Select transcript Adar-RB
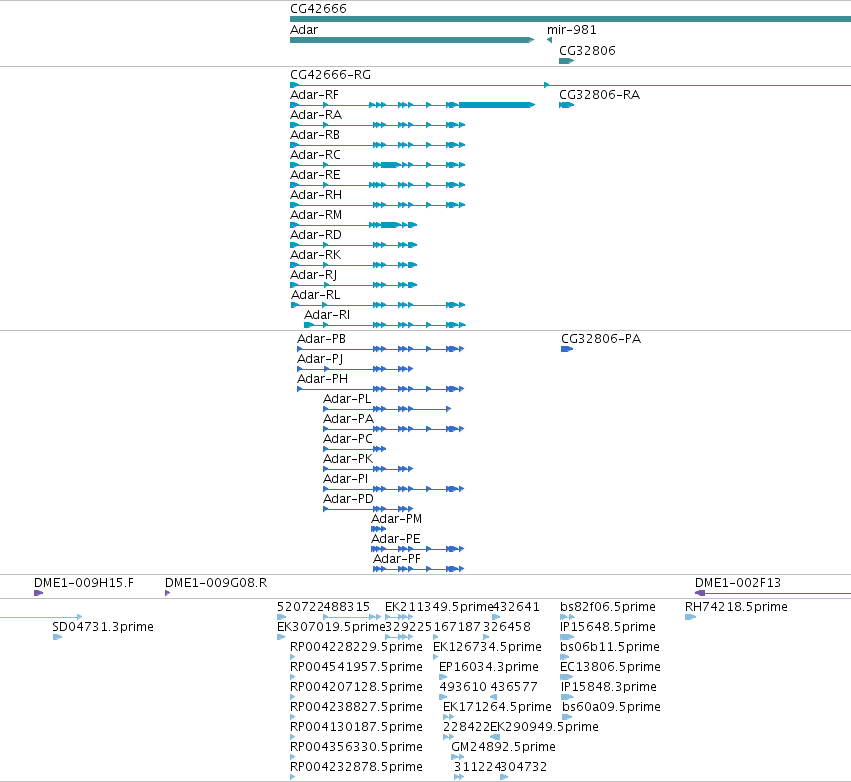The width and height of the screenshot is (851, 782). coord(378,145)
